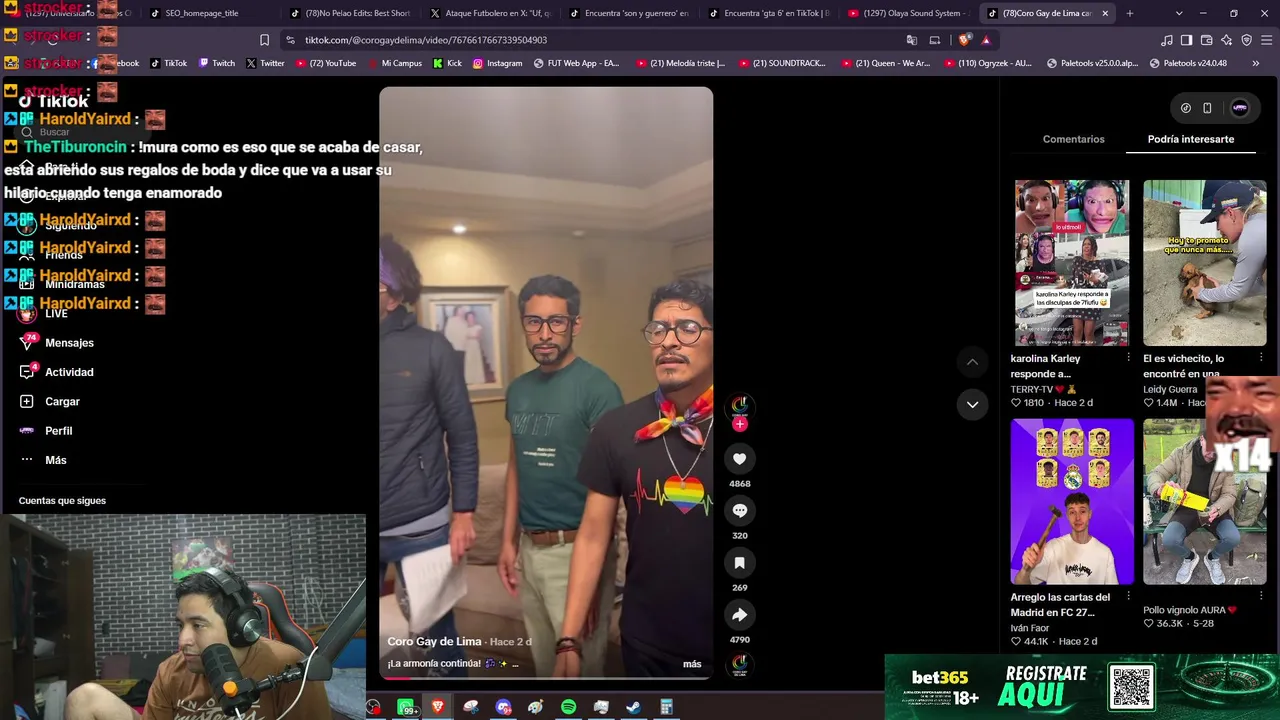The width and height of the screenshot is (1280, 720).
Task: Switch to the Olaya Sound System tab
Action: point(910,13)
